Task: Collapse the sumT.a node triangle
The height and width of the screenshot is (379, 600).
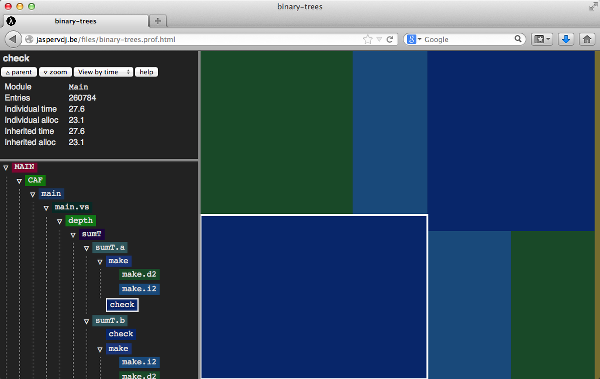Action: coord(86,248)
